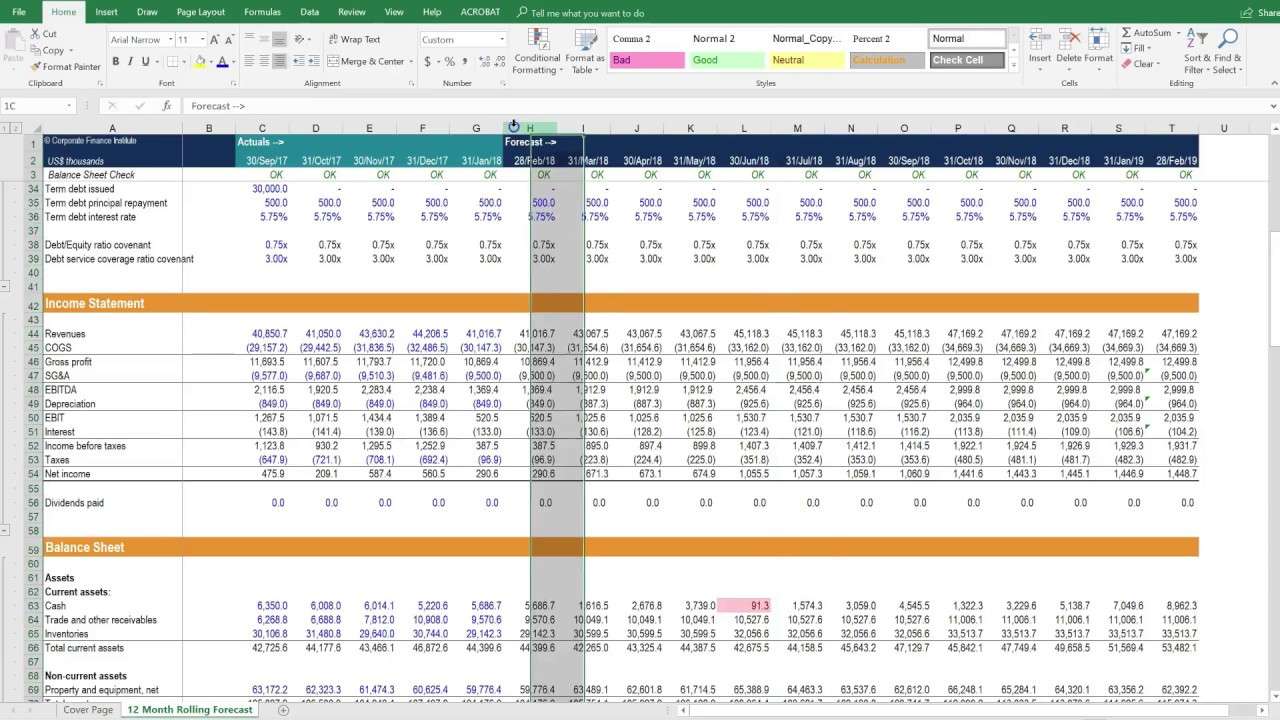Apply the Check Cell style
Screen dimensions: 1280x720
(967, 60)
